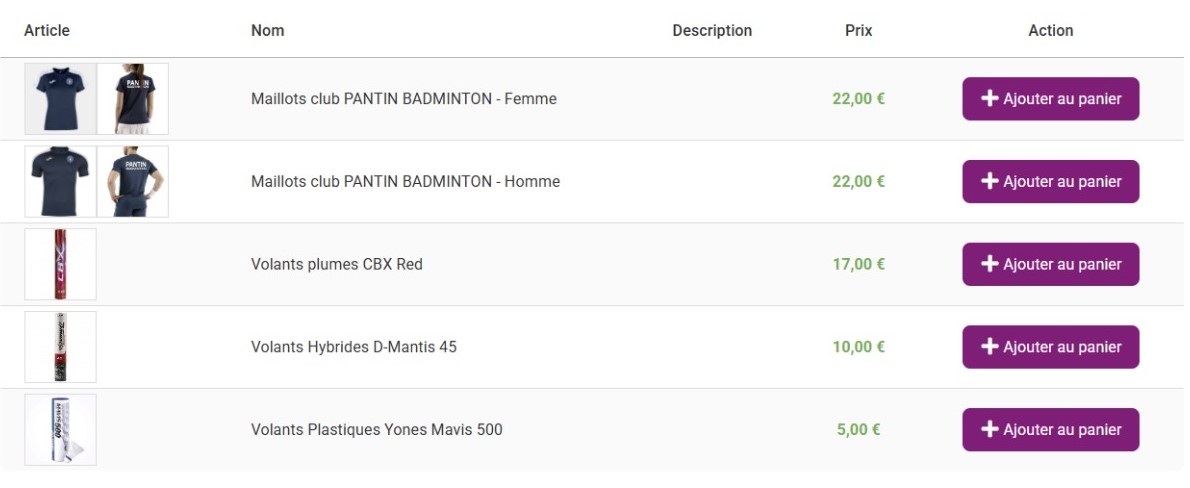View CBX Red shuttlecock tube image

click(61, 264)
